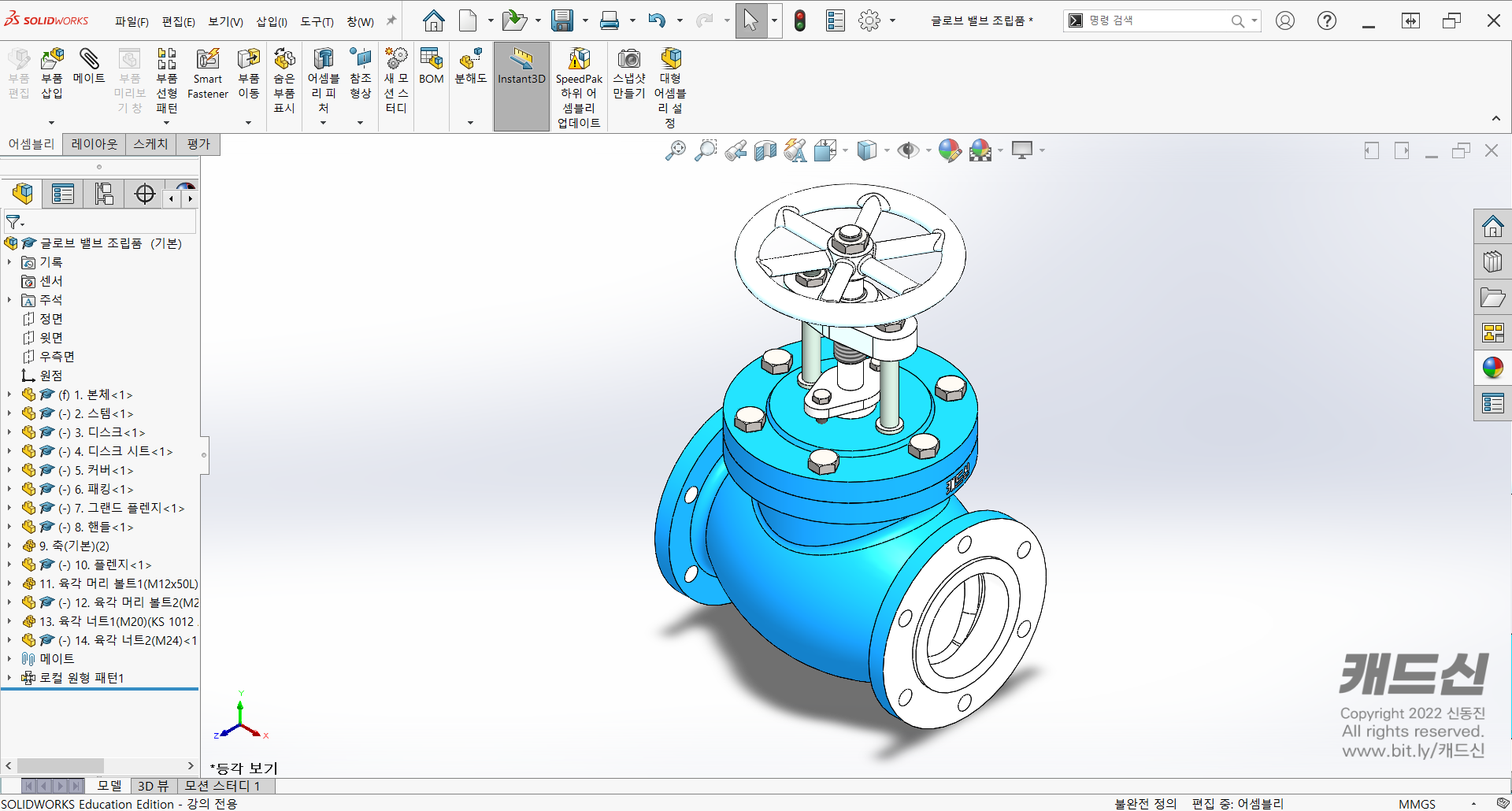Click SpeedPak sub-assembly update icon
1512x811 pixels.
click(579, 59)
